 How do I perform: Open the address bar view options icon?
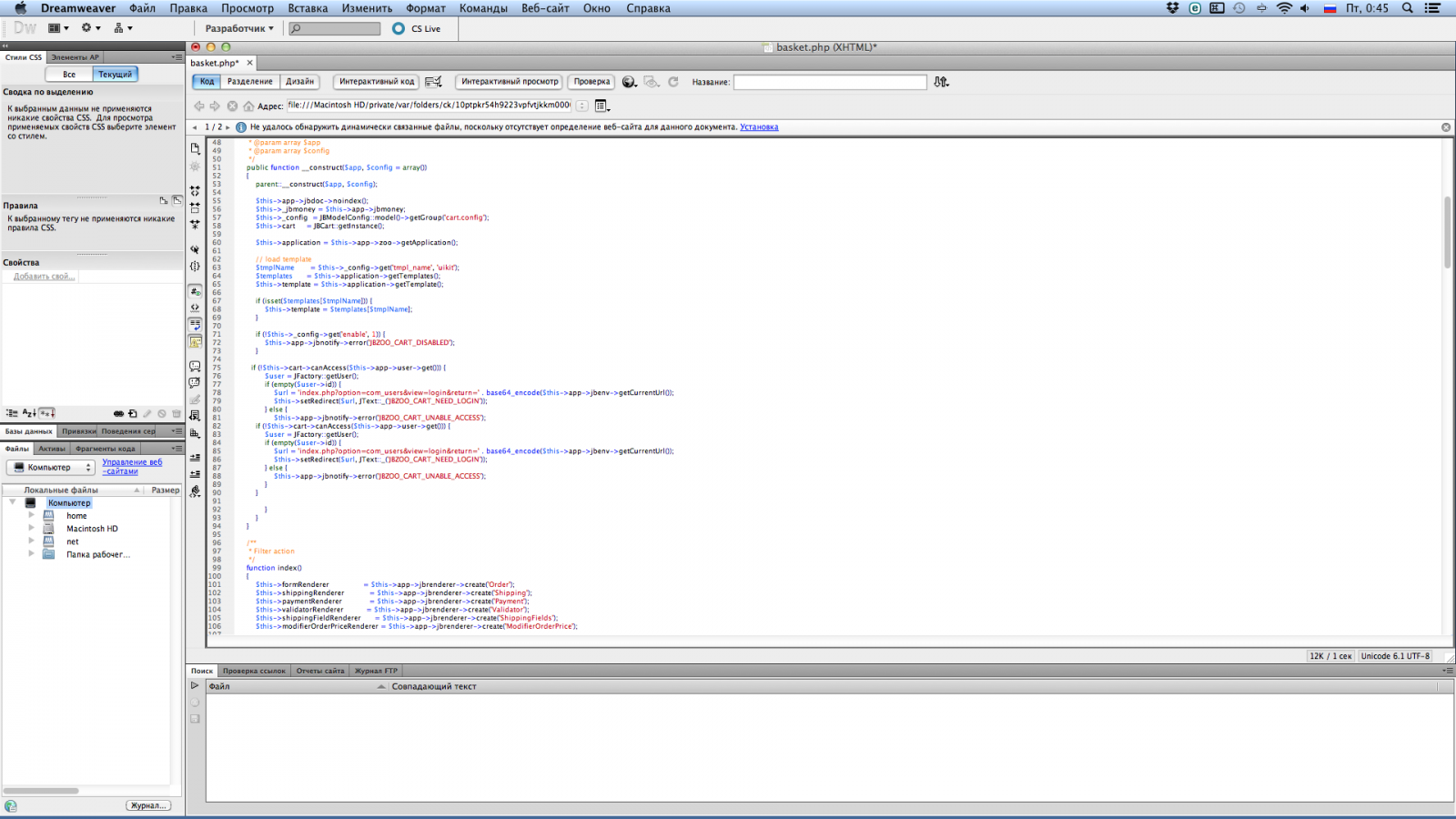pyautogui.click(x=602, y=106)
